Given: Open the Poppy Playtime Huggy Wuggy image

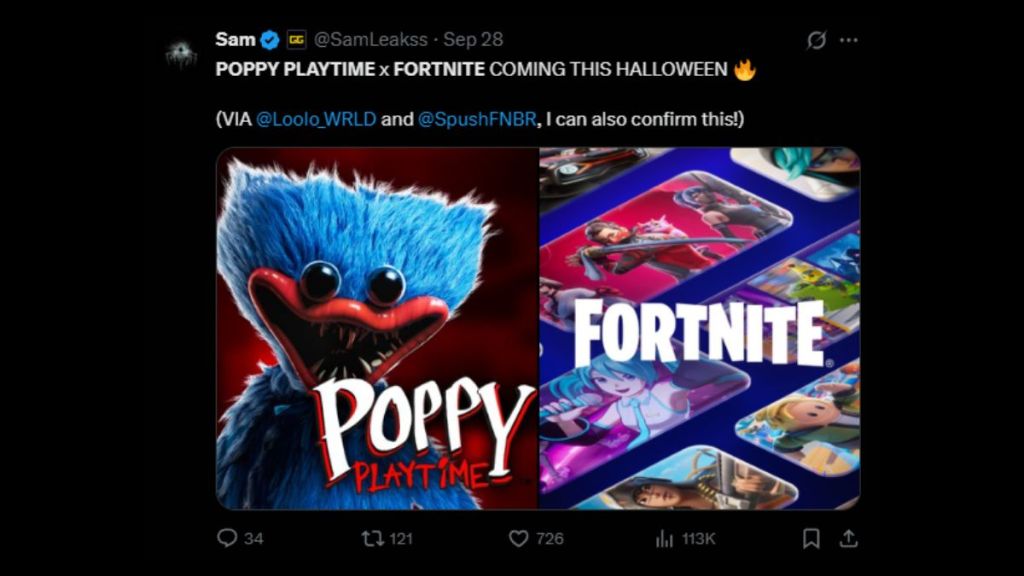Looking at the screenshot, I should coord(378,328).
